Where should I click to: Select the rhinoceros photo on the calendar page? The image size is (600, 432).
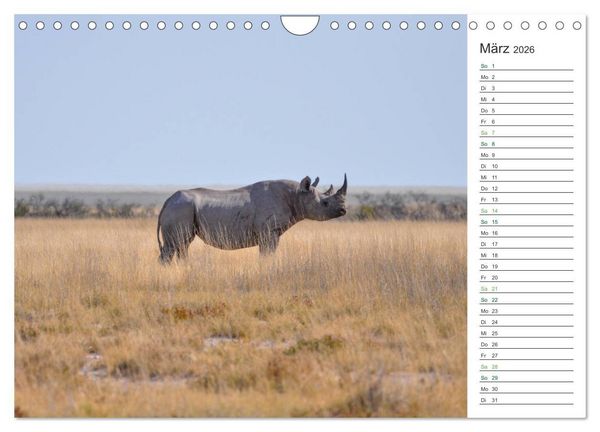pos(241,216)
